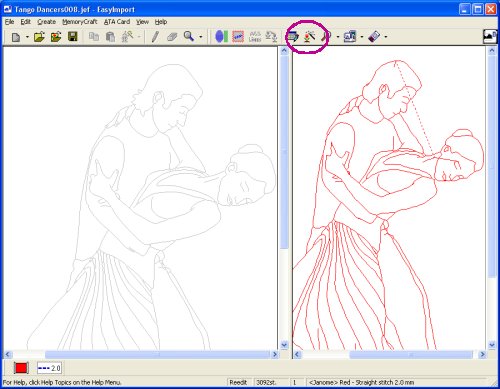Open the ATA Card menu
This screenshot has height=389, width=500.
point(117,22)
